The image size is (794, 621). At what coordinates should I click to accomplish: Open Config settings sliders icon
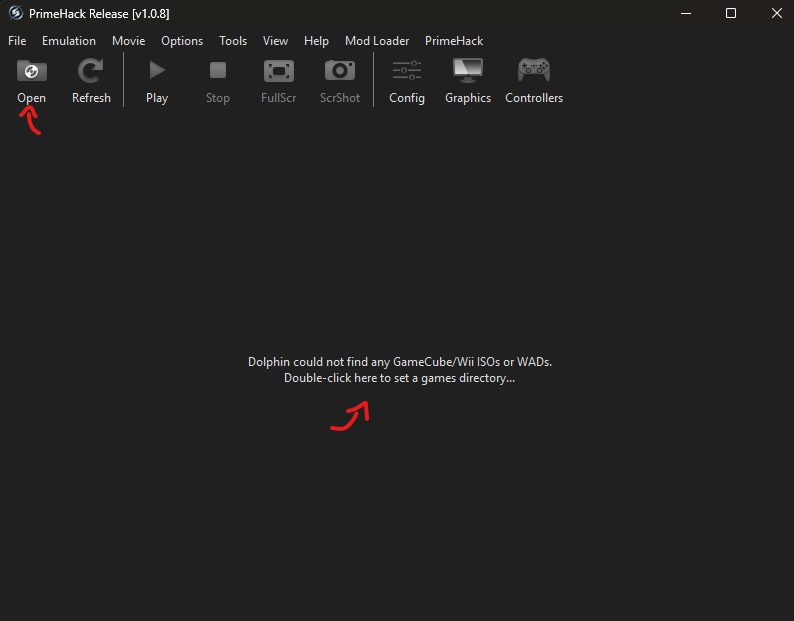(407, 70)
